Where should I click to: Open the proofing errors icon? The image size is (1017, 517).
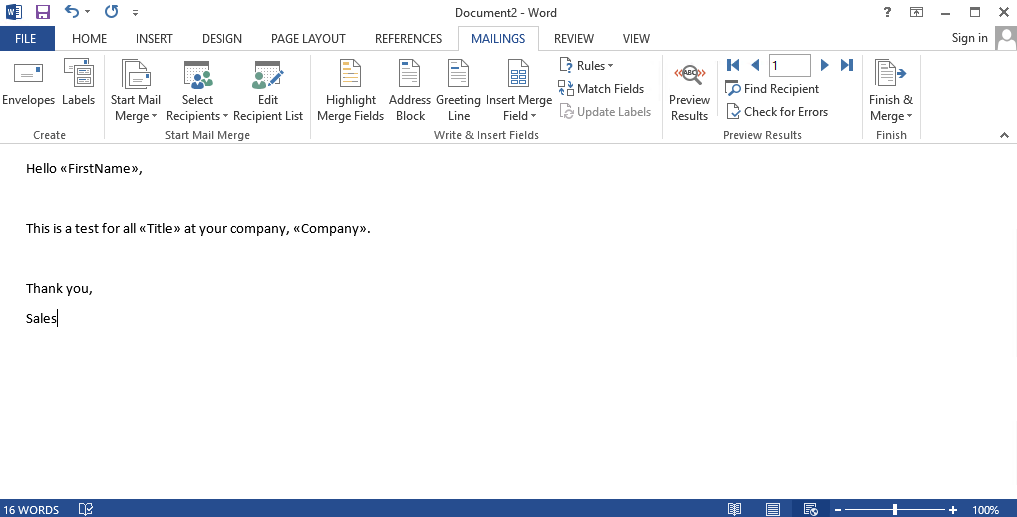86,509
